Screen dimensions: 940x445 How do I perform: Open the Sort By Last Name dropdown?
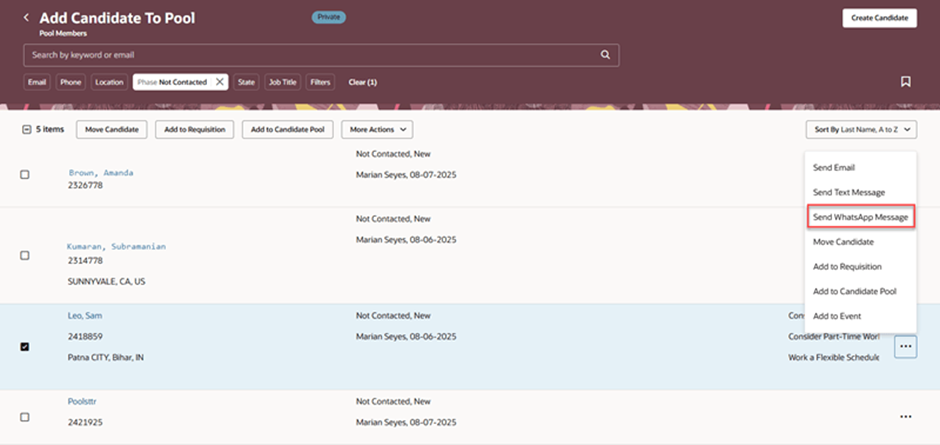click(x=861, y=130)
